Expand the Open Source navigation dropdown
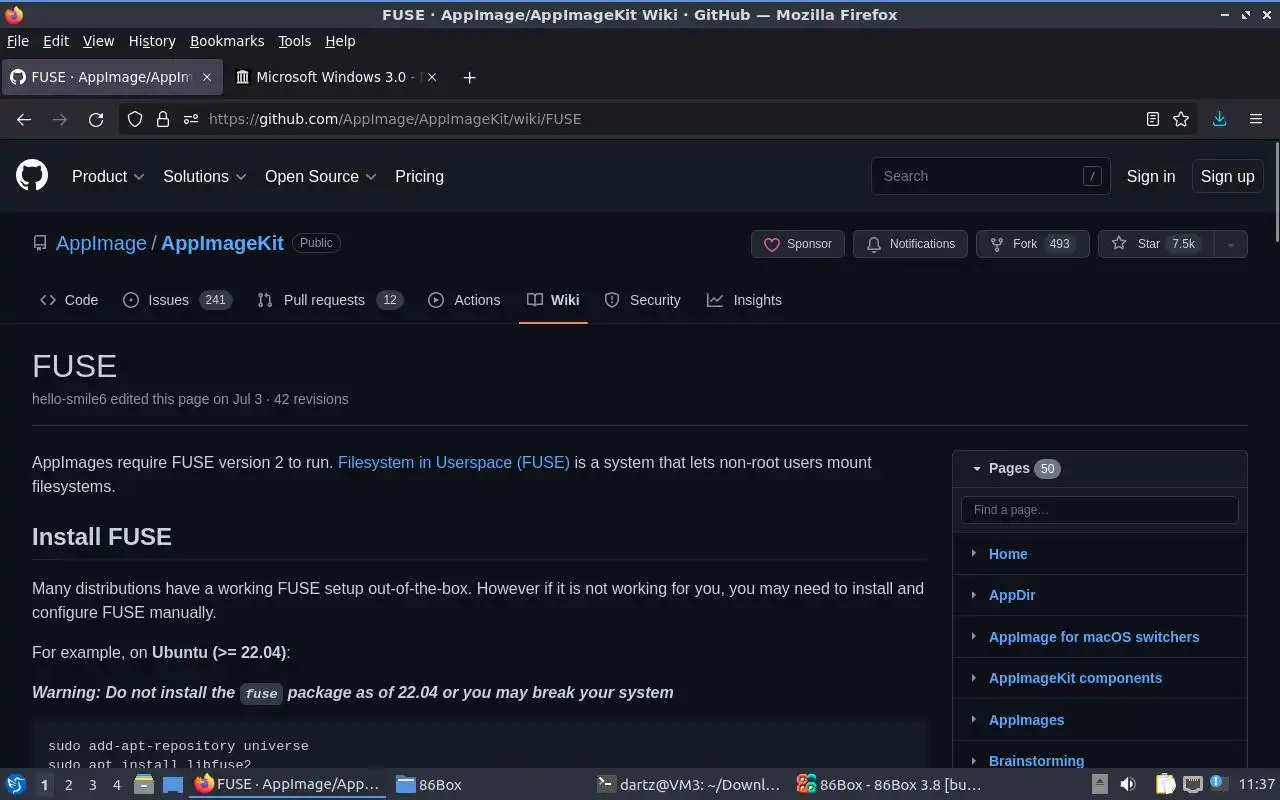 321,176
